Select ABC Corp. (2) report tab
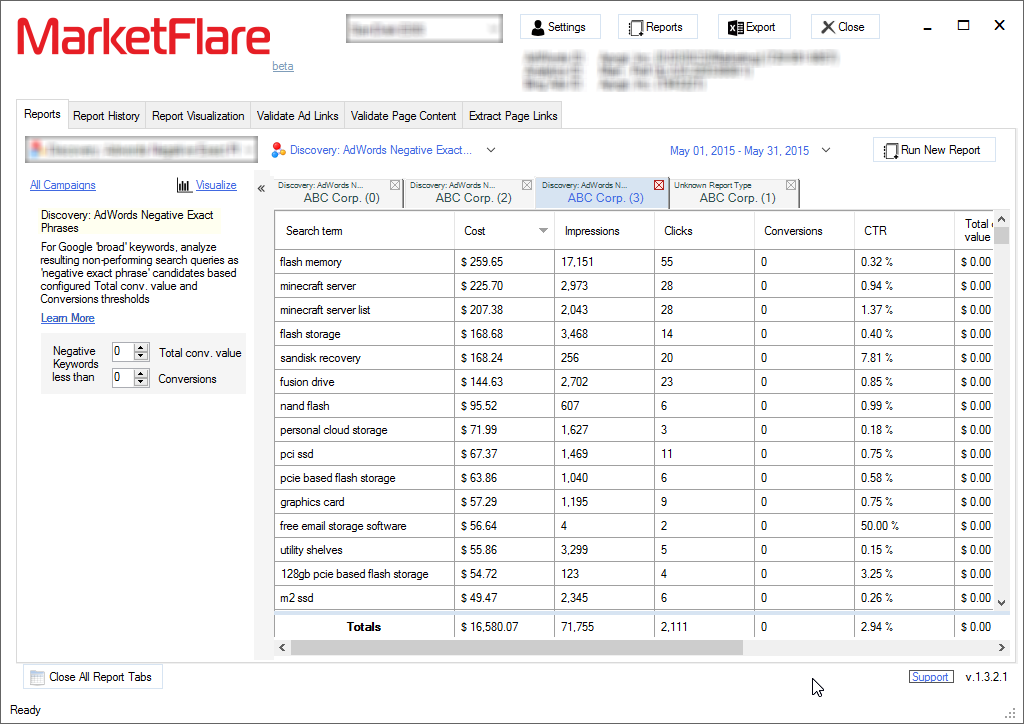Image resolution: width=1024 pixels, height=724 pixels. tap(470, 193)
